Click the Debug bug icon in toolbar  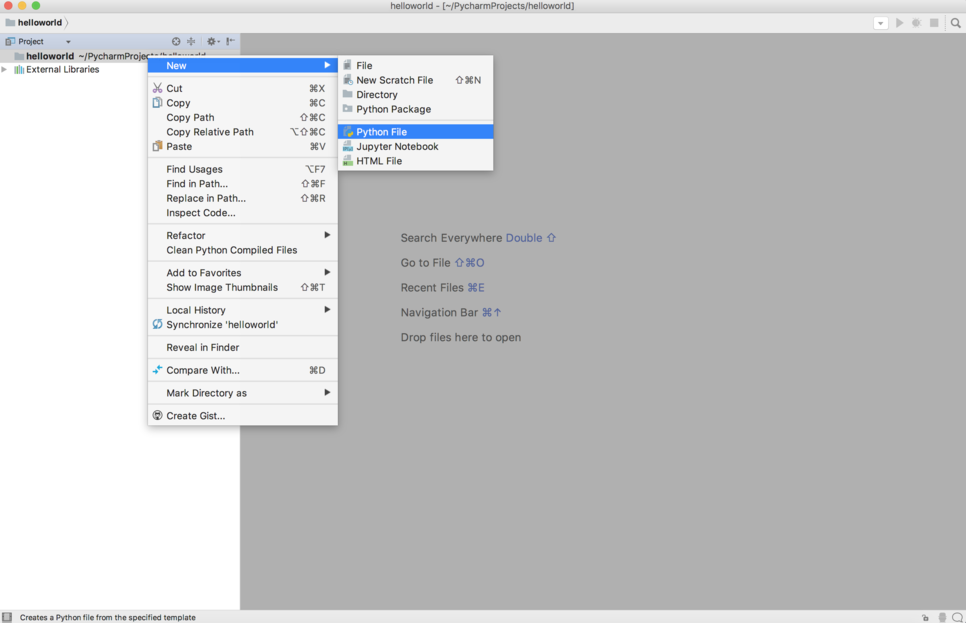(x=917, y=23)
